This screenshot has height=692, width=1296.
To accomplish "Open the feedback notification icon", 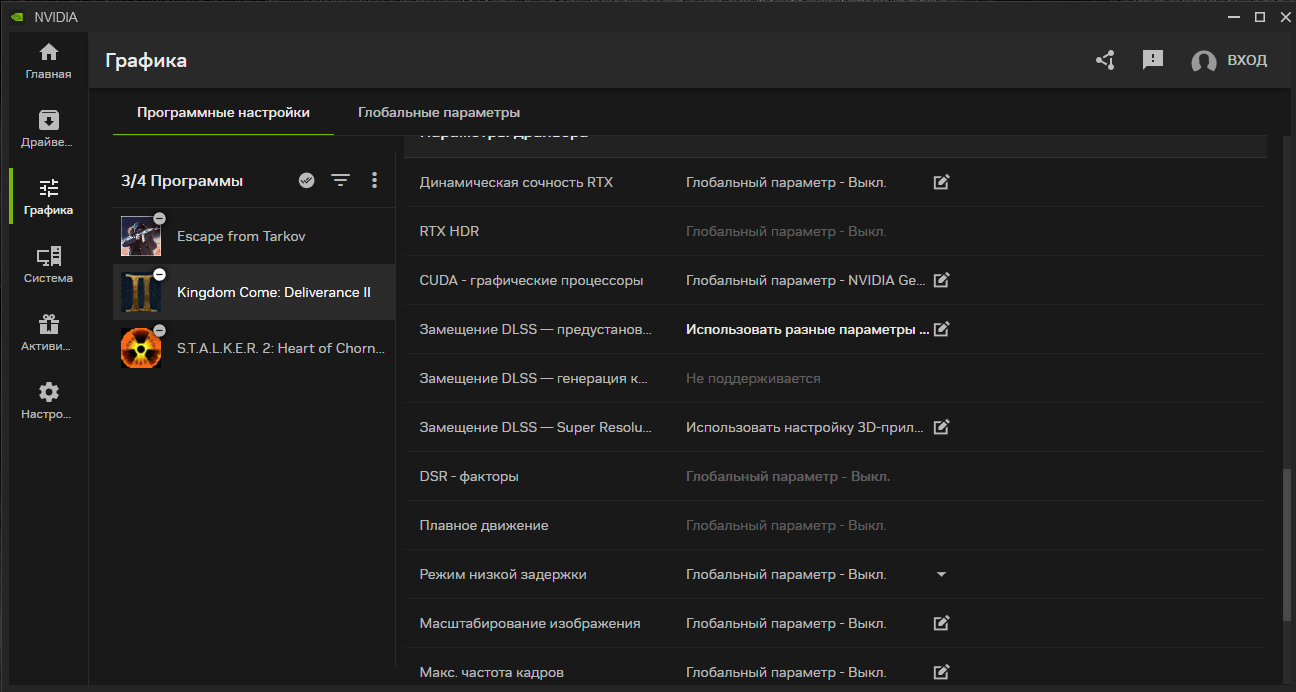I will pyautogui.click(x=1153, y=60).
